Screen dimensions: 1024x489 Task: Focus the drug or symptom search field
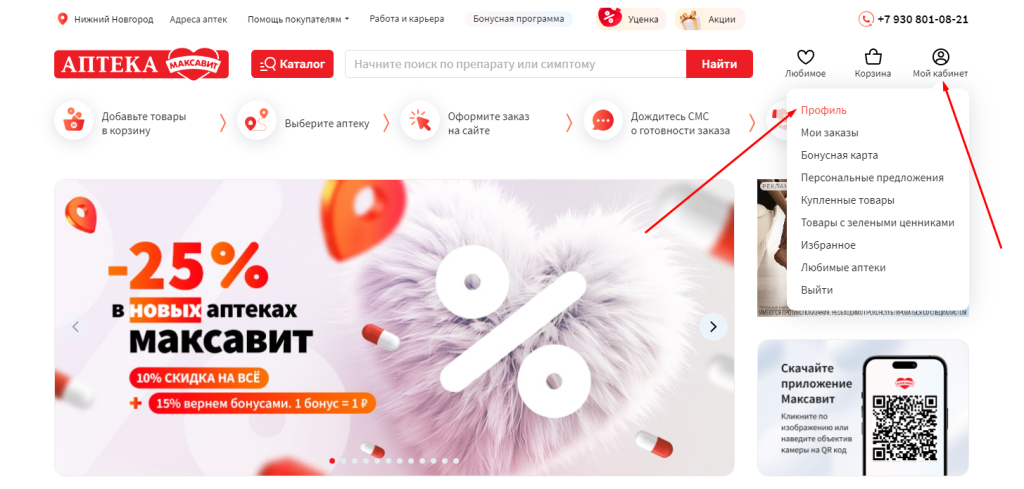point(515,64)
